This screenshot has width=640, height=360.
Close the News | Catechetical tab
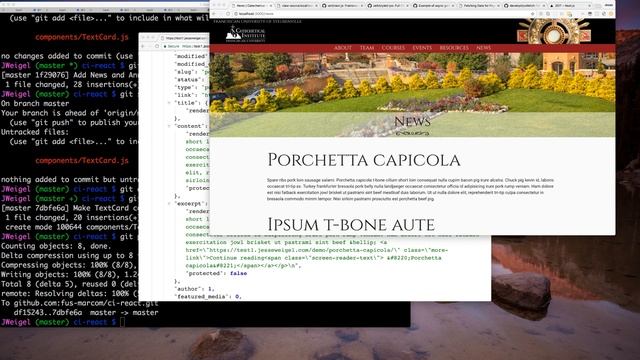click(x=271, y=6)
